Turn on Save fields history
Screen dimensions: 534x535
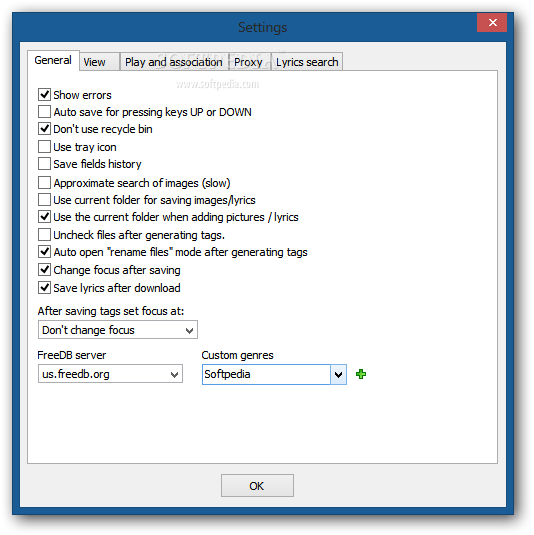(44, 164)
